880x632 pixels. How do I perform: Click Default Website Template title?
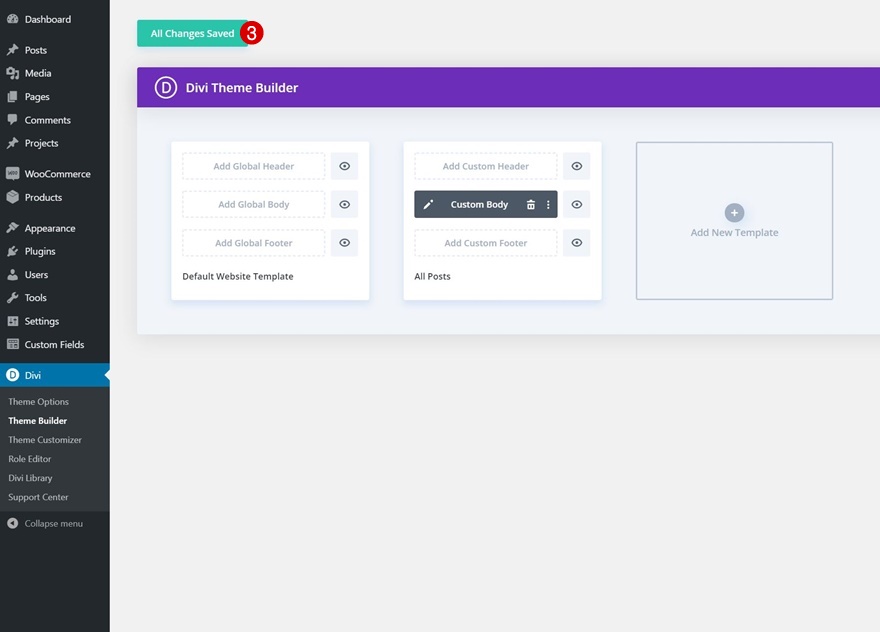point(237,276)
